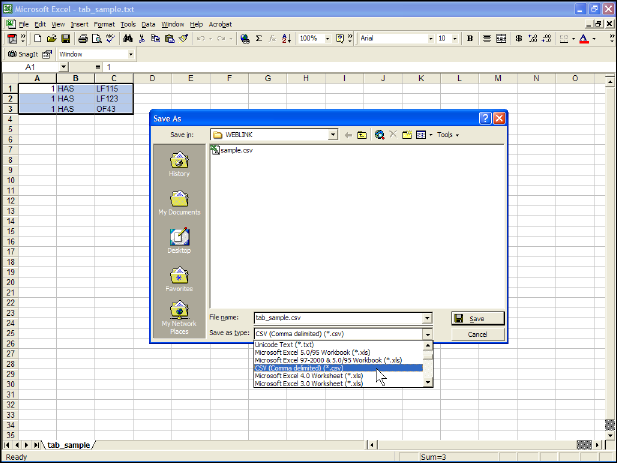Click the Insert Hyperlink globe icon
Image resolution: width=617 pixels, height=463 pixels.
(245, 39)
